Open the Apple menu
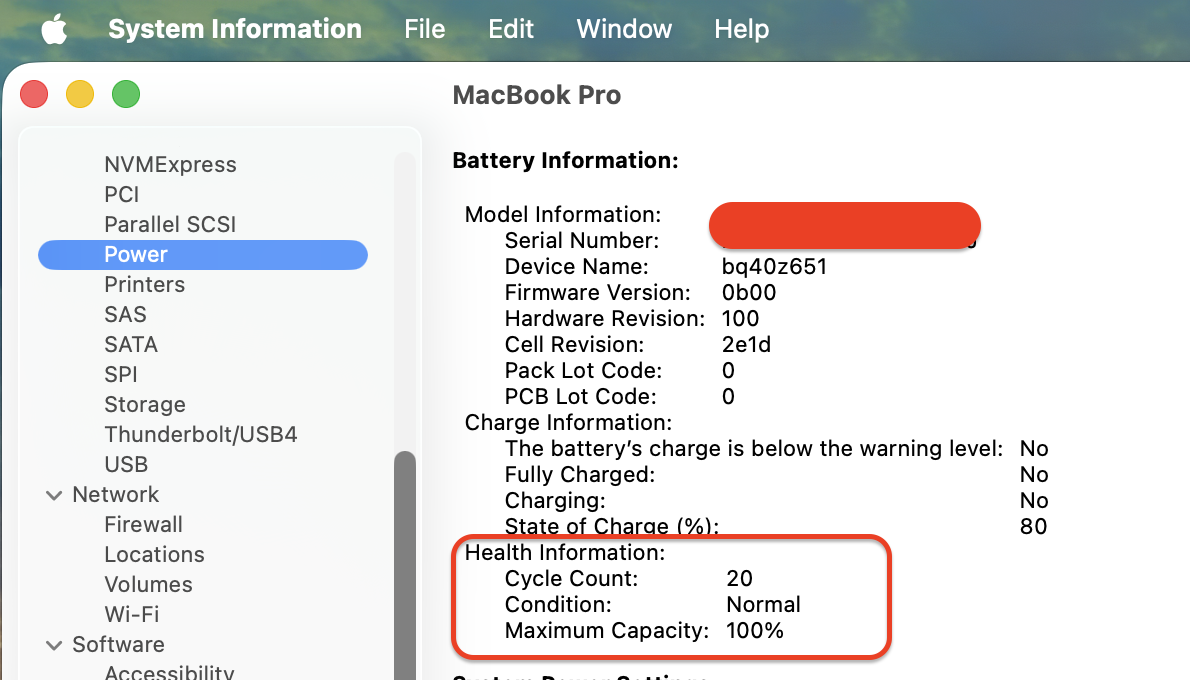Viewport: 1190px width, 680px height. (54, 30)
